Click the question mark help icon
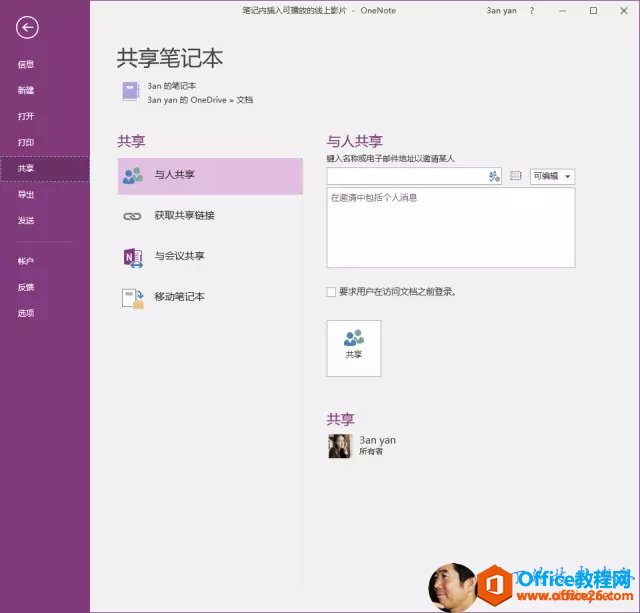This screenshot has width=640, height=613. click(x=531, y=10)
